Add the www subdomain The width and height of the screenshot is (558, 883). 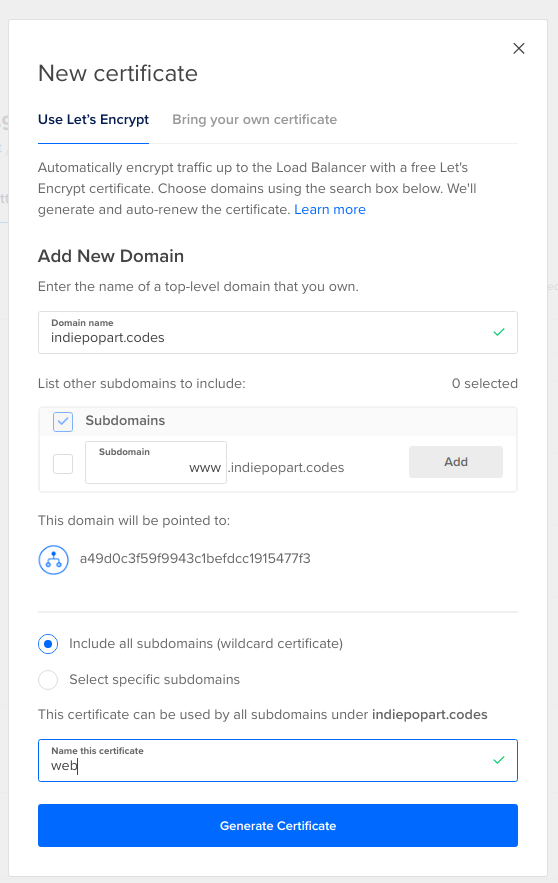pos(456,462)
